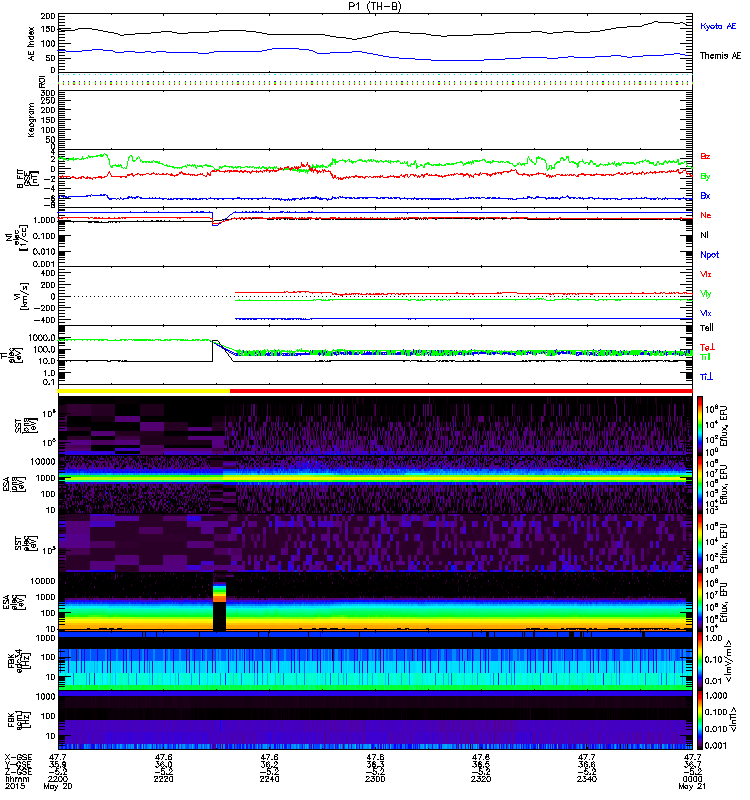This screenshot has width=750, height=800.
Task: Click the green Viy velocity legend label
Action: pos(705,294)
